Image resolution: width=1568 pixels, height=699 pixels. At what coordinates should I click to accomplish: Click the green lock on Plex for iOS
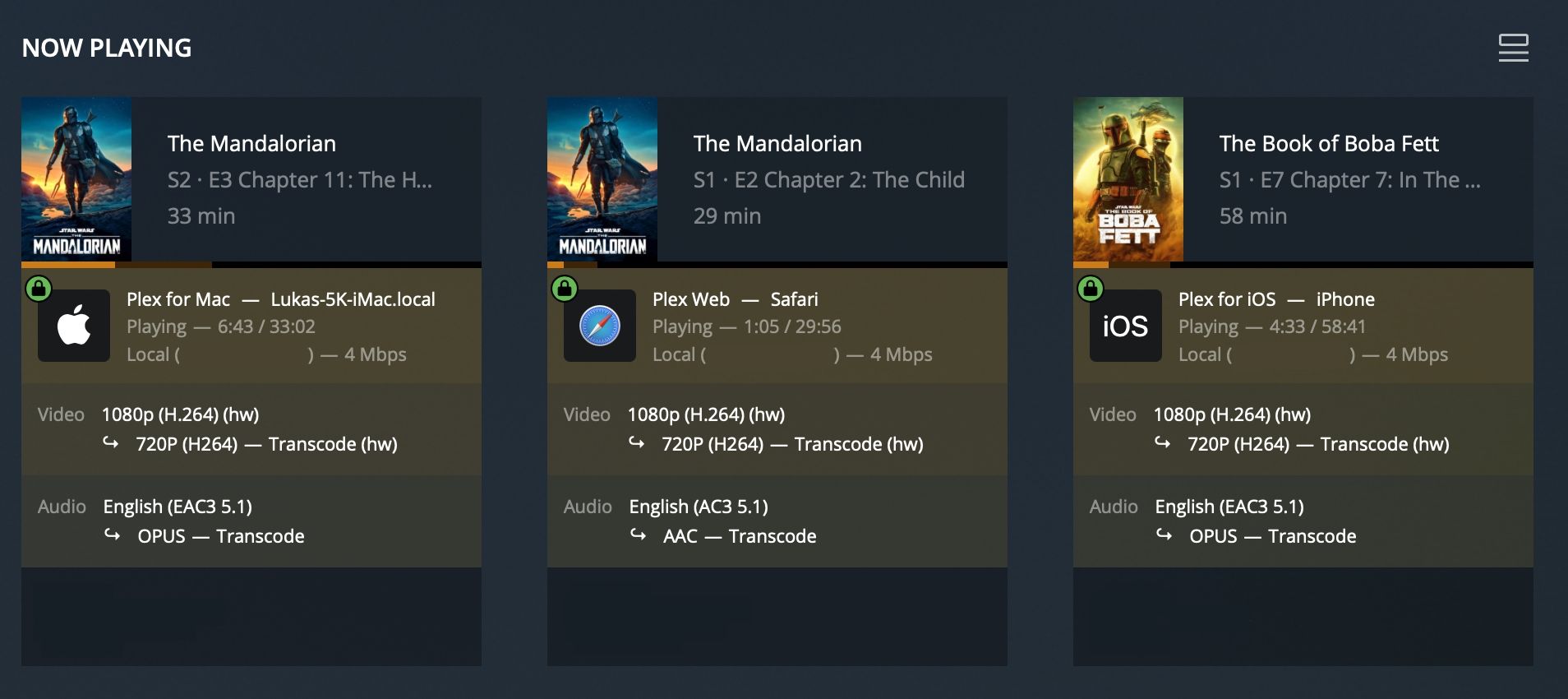(x=1091, y=289)
